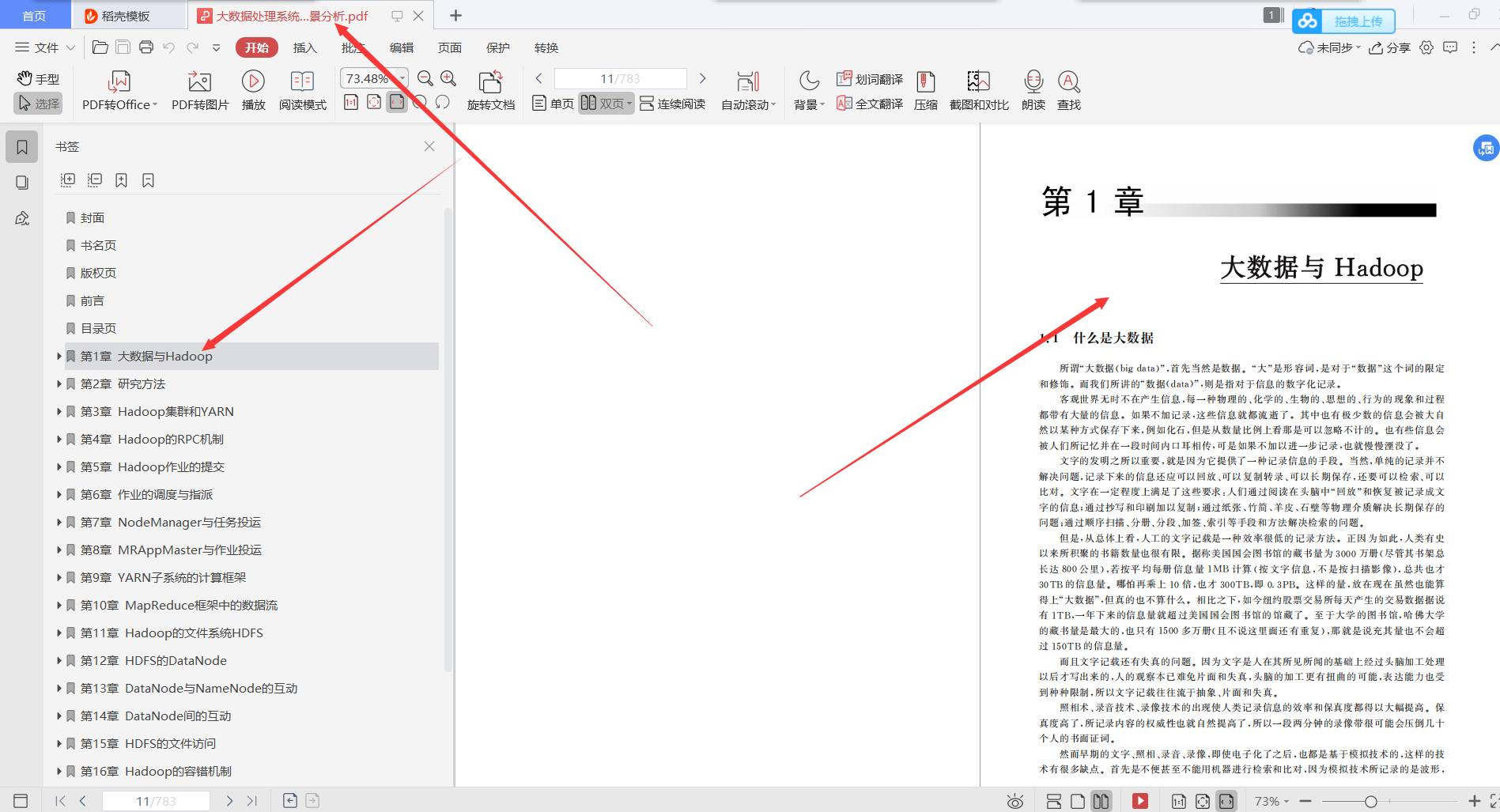Switch to the 页面 ribbon tab
The image size is (1500, 812).
[x=450, y=47]
